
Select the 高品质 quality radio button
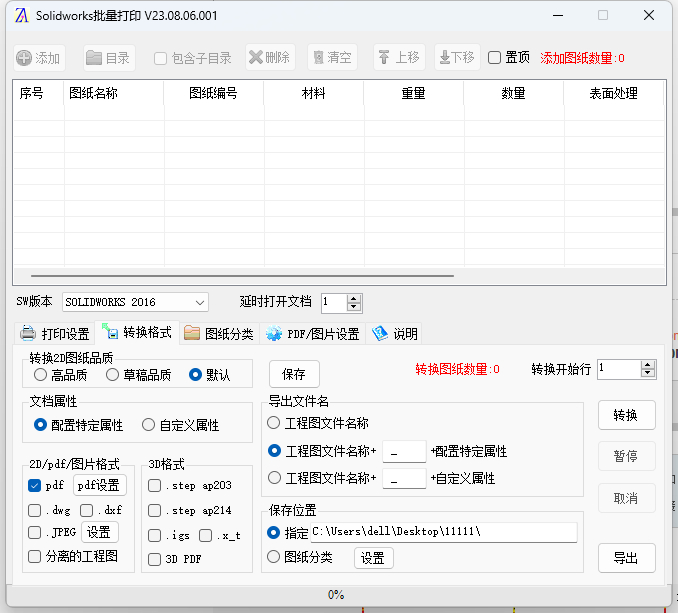coord(40,375)
